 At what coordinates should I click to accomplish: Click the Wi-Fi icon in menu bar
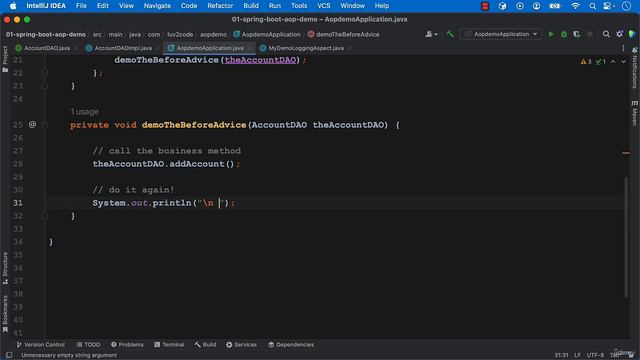coord(575,6)
